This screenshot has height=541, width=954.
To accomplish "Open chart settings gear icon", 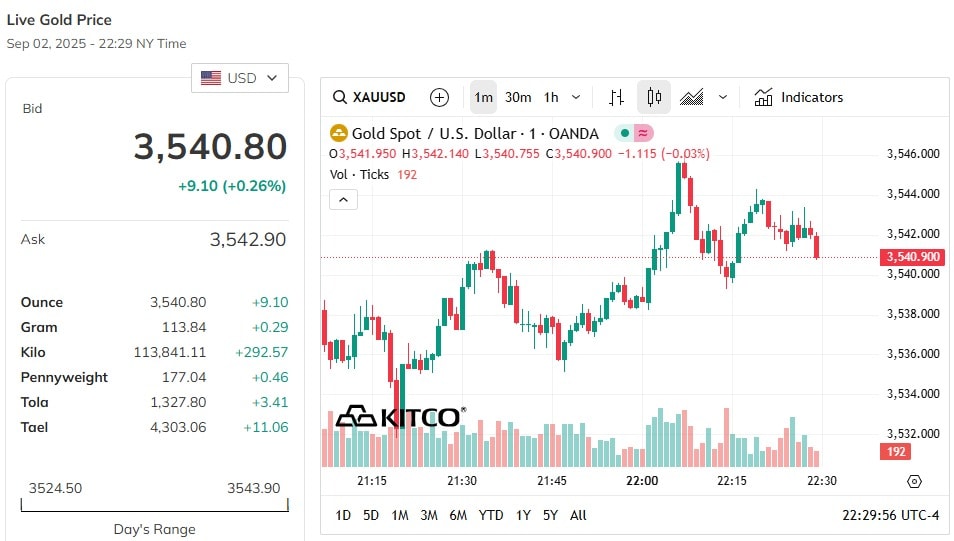I will [914, 482].
